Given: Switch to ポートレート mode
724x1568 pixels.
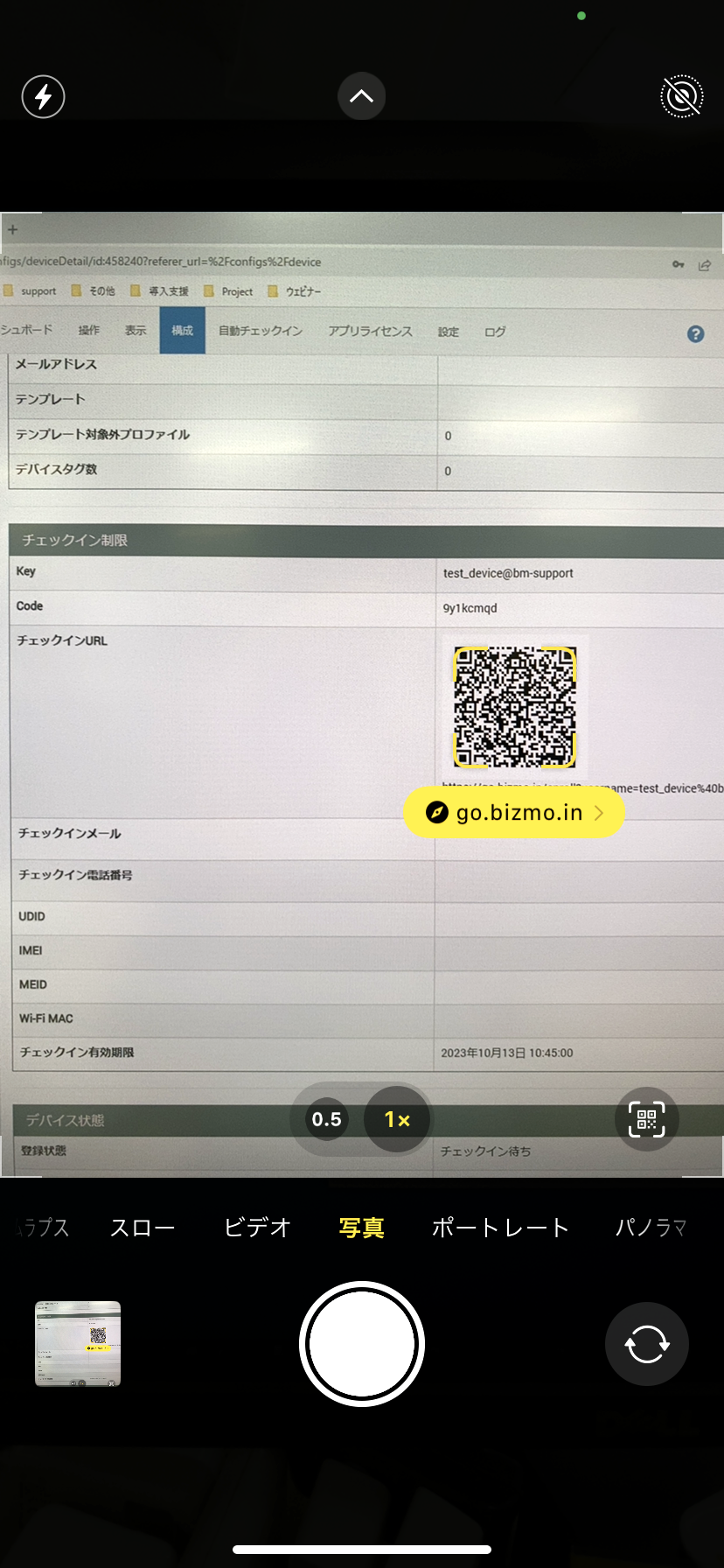Looking at the screenshot, I should tap(500, 1228).
